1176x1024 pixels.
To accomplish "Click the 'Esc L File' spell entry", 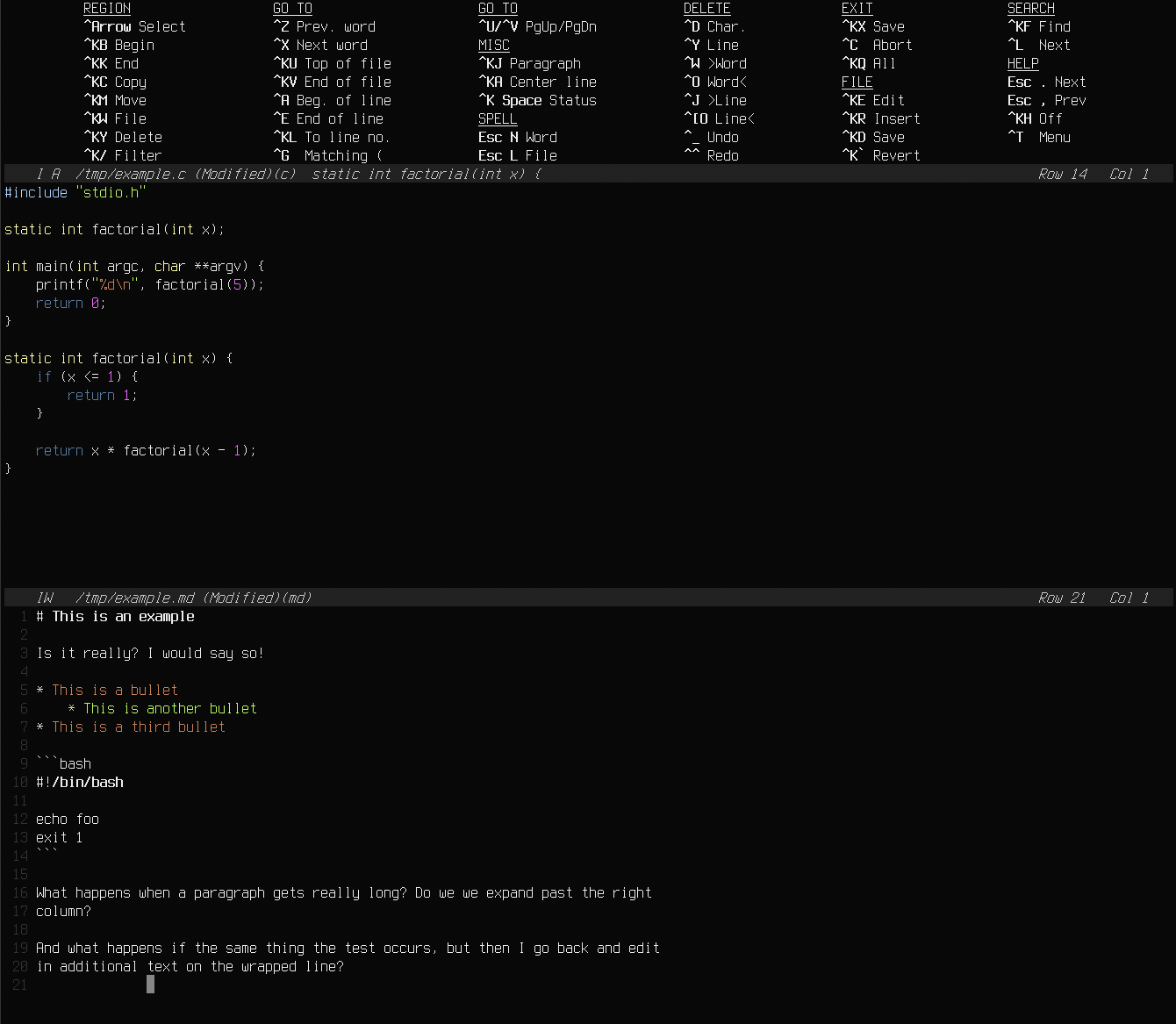I will tap(518, 155).
